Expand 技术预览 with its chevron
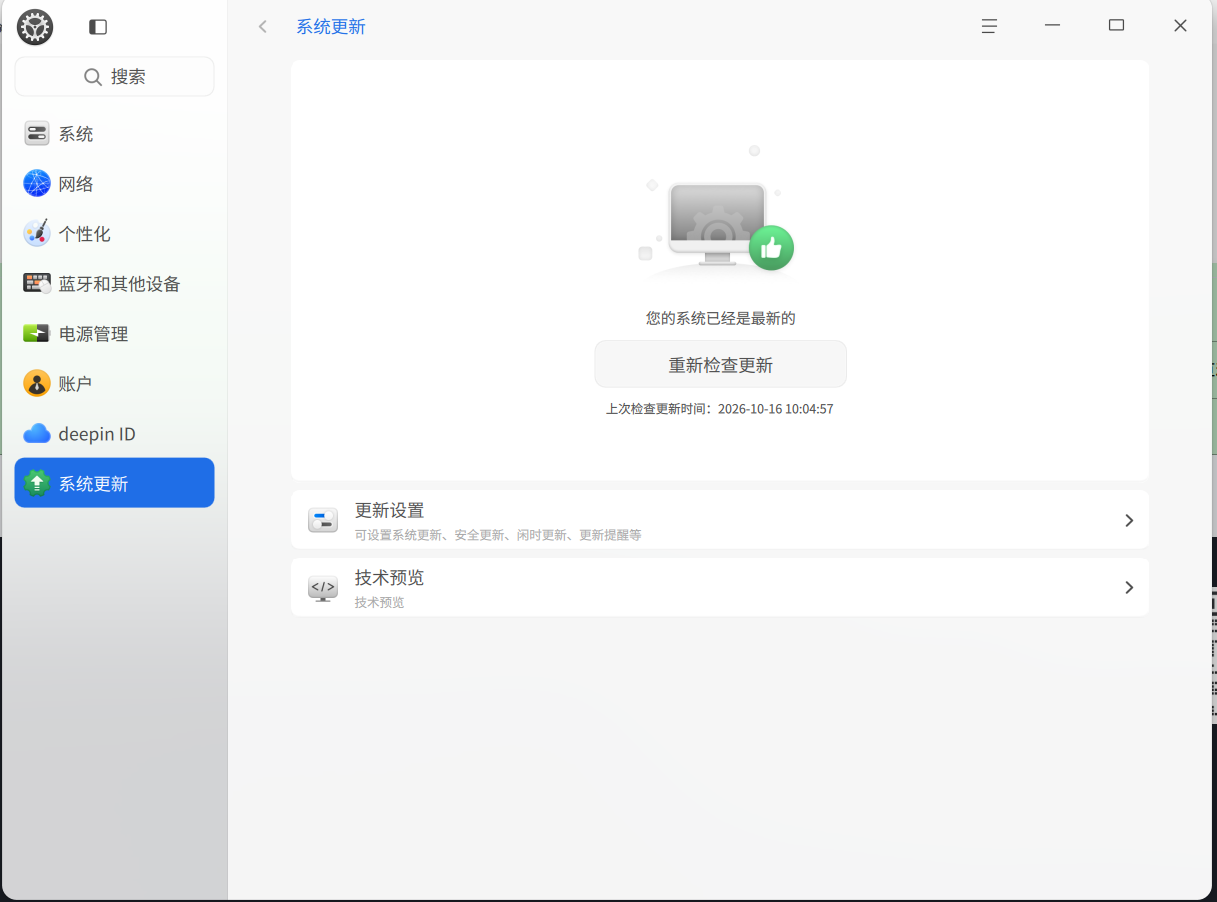The height and width of the screenshot is (902, 1217). pos(1129,588)
